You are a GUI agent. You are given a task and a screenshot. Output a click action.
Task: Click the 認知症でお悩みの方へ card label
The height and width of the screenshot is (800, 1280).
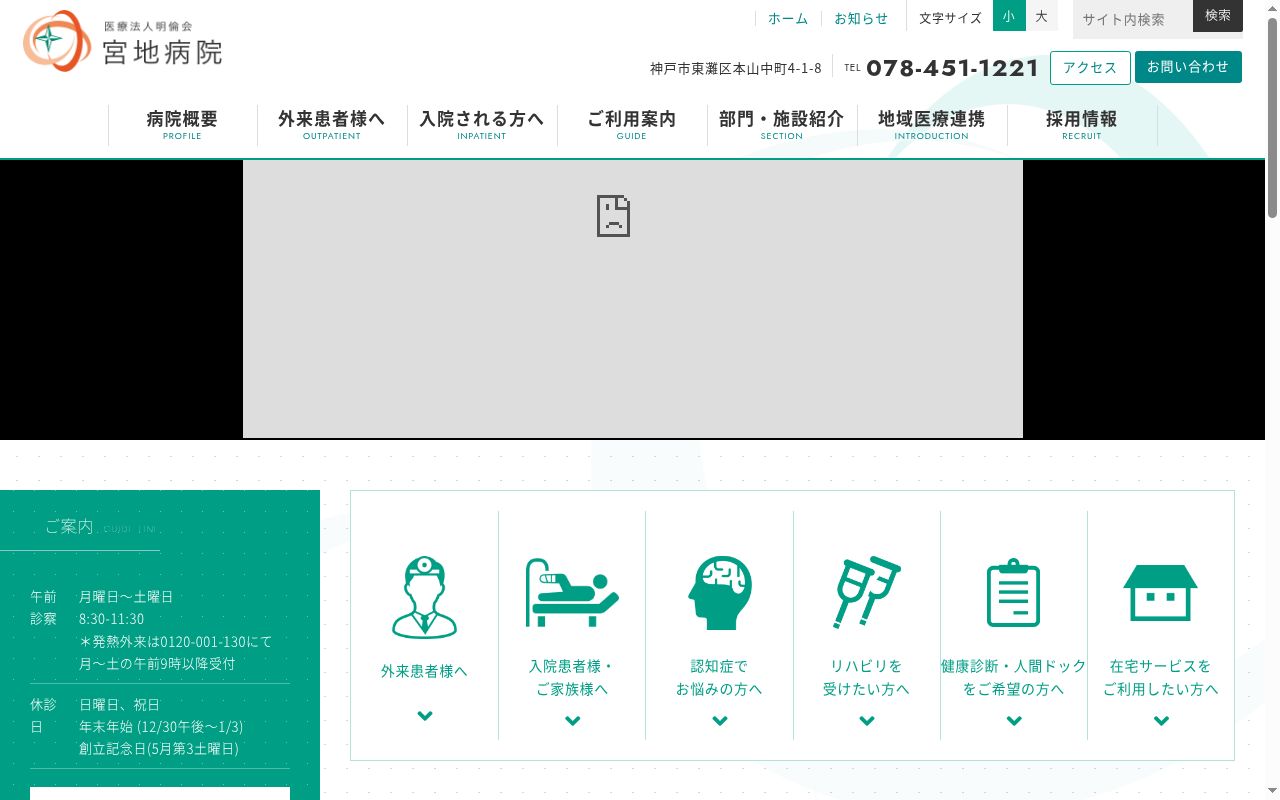coord(720,677)
